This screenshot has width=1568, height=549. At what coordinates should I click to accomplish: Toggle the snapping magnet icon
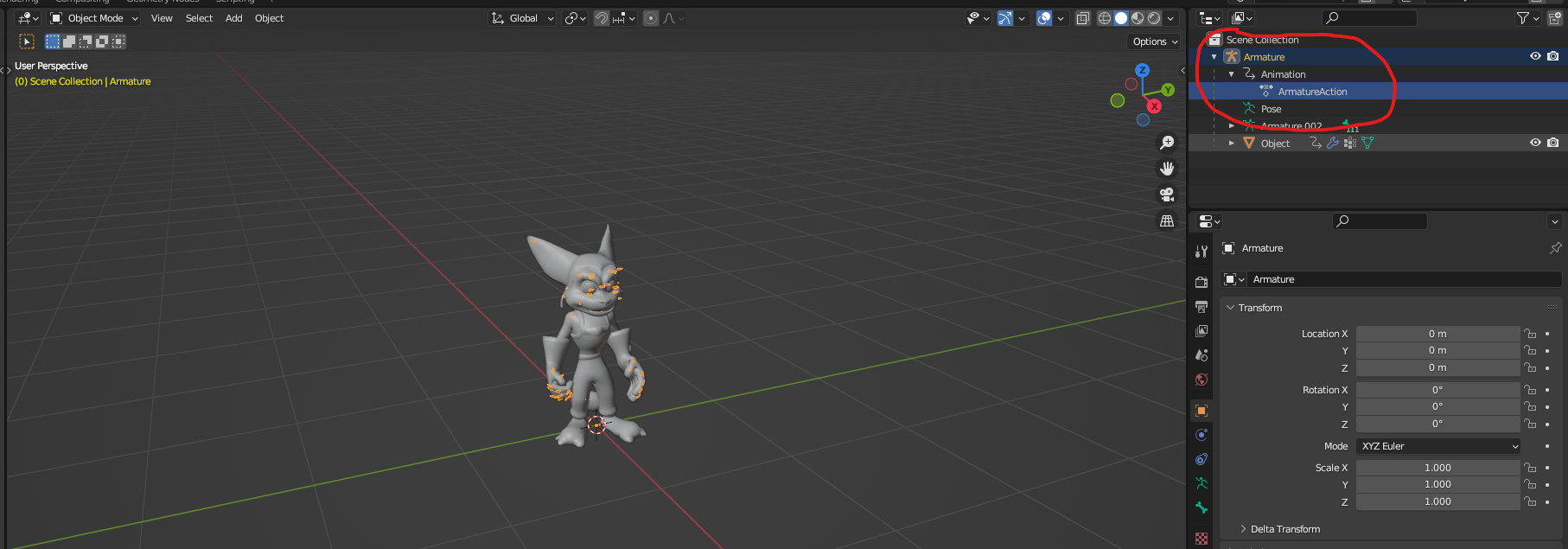pos(602,18)
